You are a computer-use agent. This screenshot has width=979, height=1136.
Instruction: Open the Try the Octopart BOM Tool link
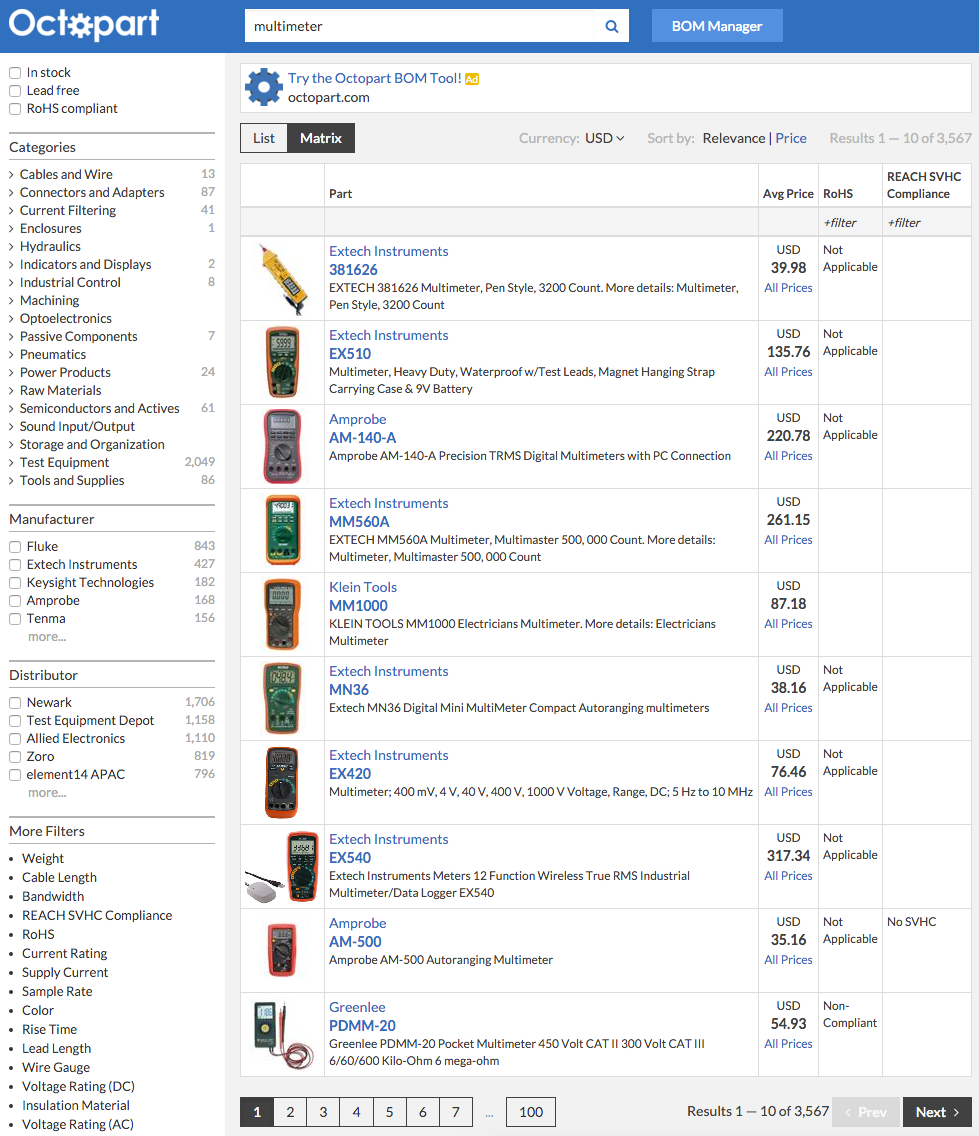pos(375,78)
